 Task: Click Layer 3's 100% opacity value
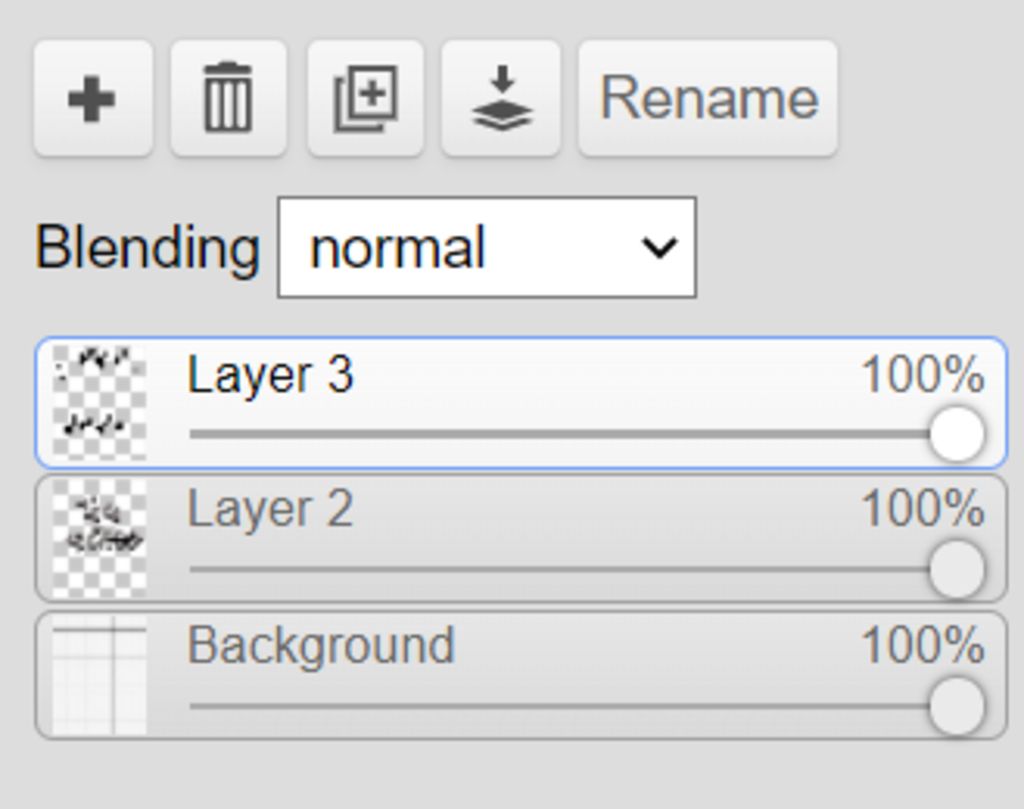click(922, 375)
